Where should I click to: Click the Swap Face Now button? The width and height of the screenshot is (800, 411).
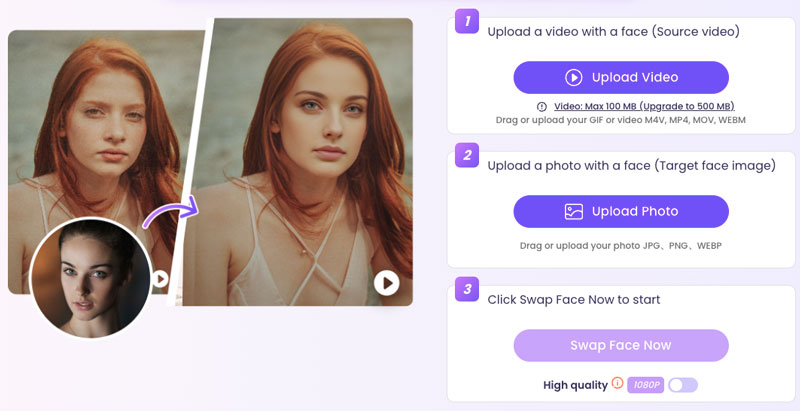pos(621,345)
